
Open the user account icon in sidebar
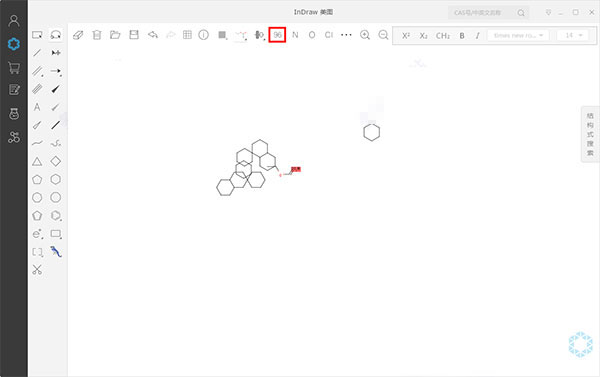pos(14,21)
